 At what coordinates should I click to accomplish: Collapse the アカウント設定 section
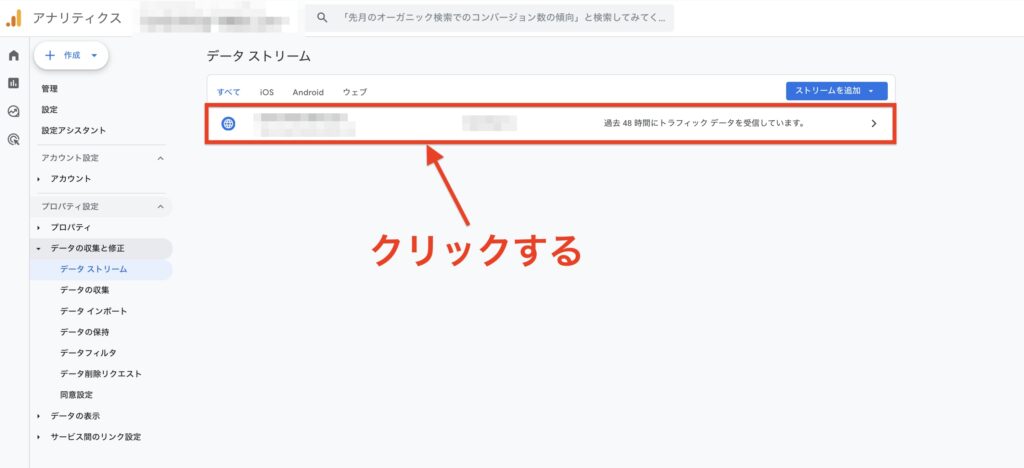160,158
